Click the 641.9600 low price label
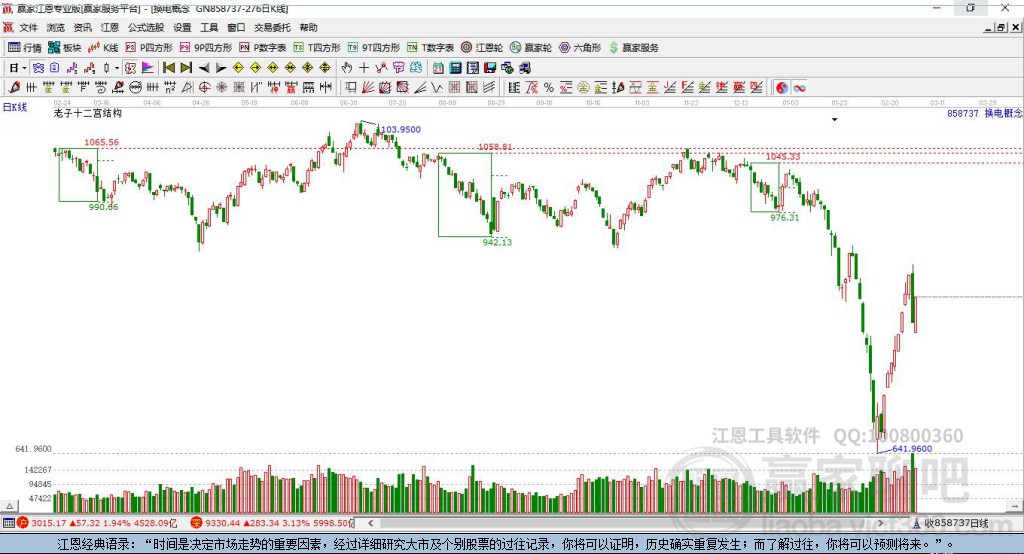The width and height of the screenshot is (1024, 554). coord(912,449)
